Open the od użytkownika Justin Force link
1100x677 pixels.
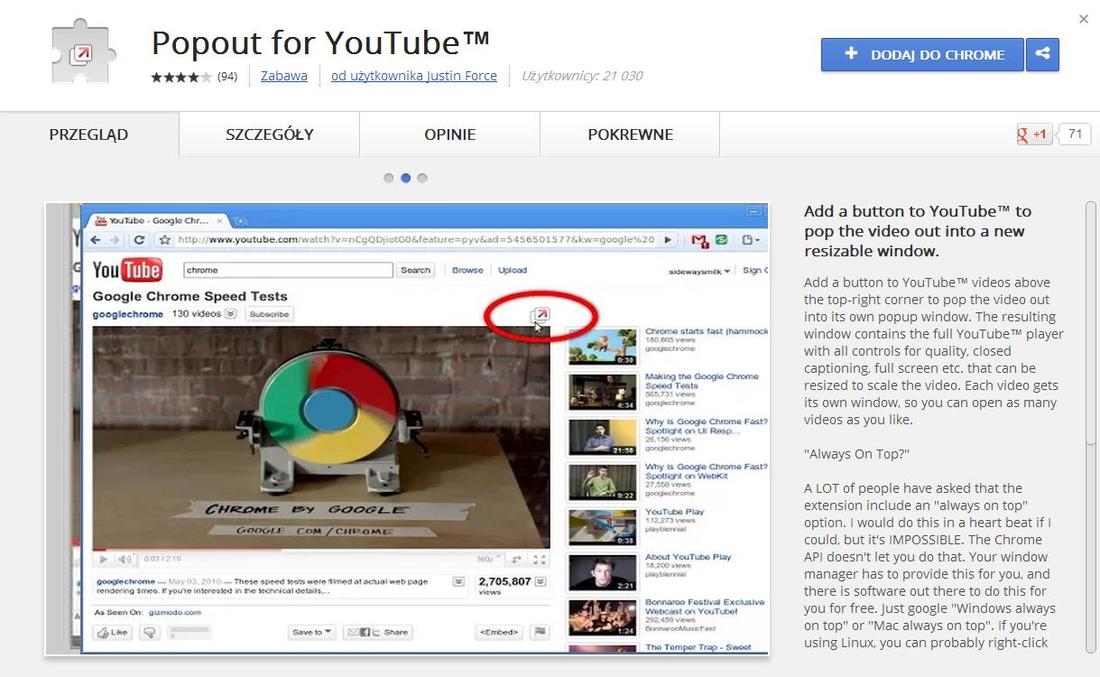[414, 76]
